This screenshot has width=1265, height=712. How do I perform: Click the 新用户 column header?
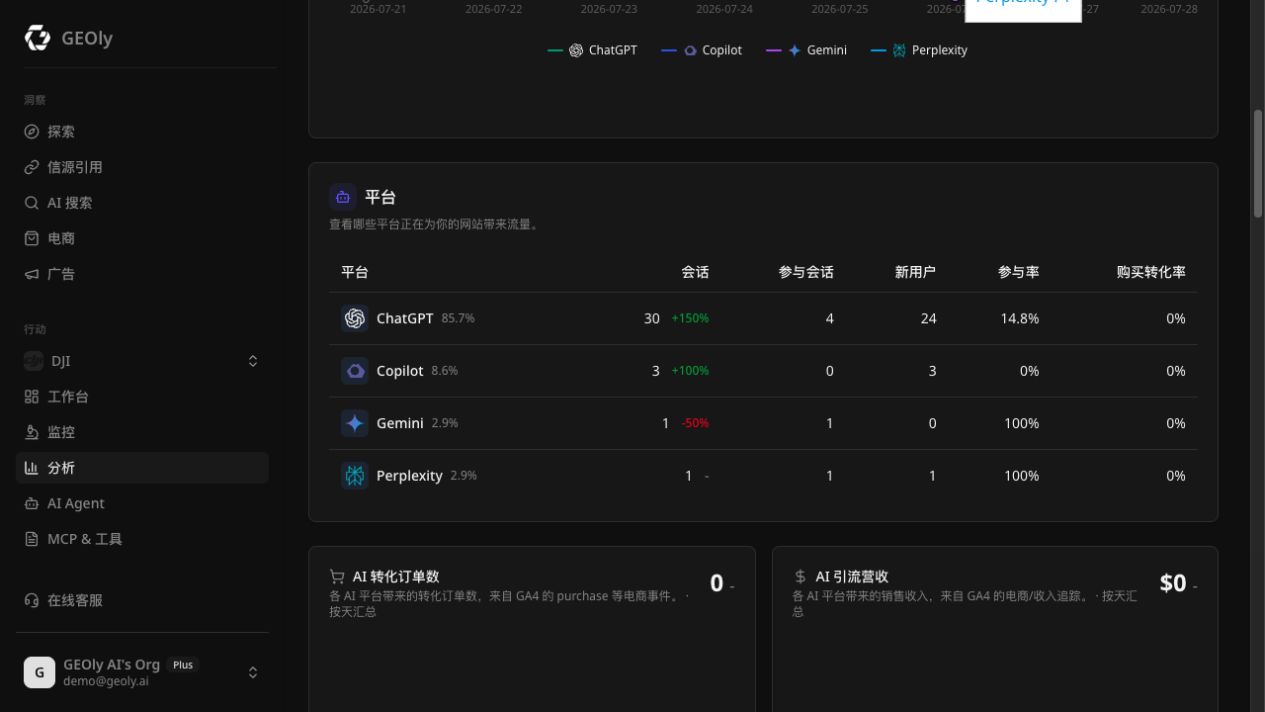pyautogui.click(x=915, y=272)
